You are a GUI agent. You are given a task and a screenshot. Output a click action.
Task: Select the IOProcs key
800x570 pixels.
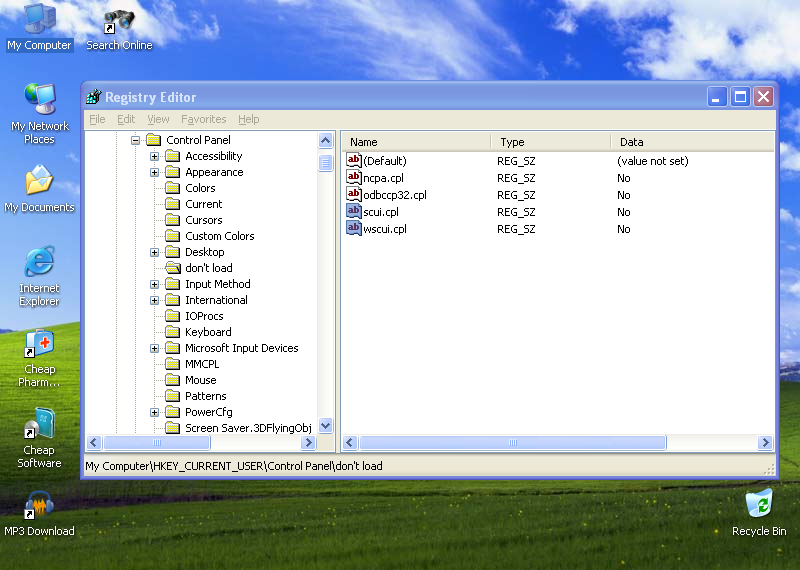coord(204,316)
